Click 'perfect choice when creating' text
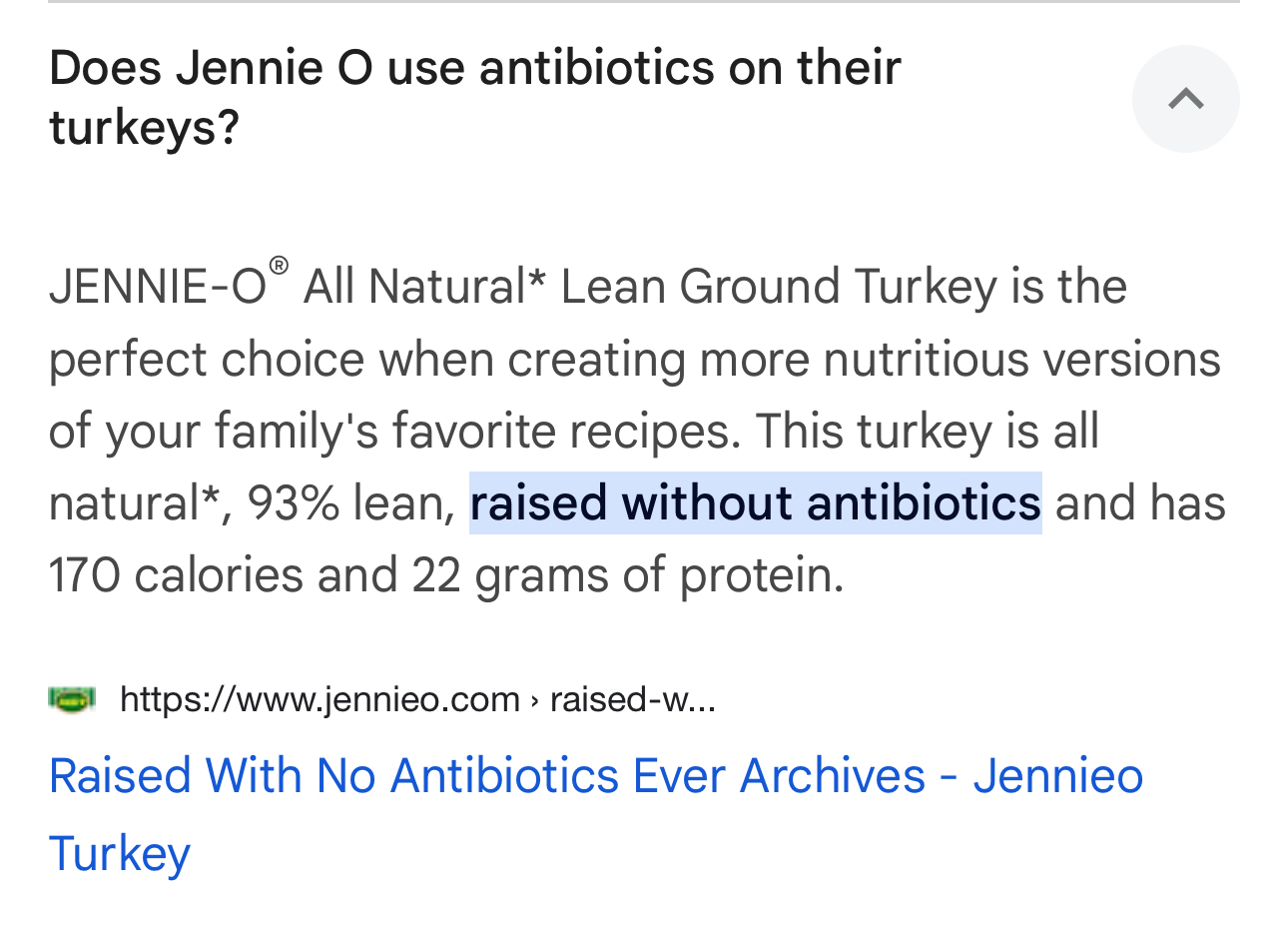Viewport: 1288px width, 937px height. pyautogui.click(x=364, y=360)
